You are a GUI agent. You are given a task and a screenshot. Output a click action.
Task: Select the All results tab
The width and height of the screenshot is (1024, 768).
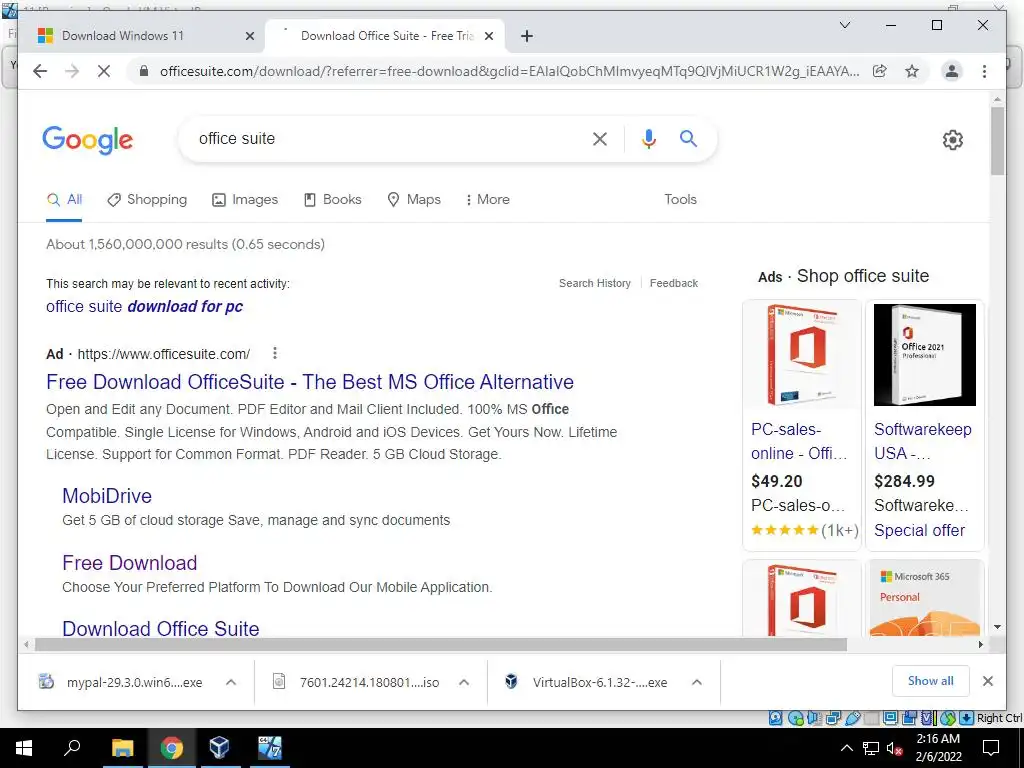(64, 200)
